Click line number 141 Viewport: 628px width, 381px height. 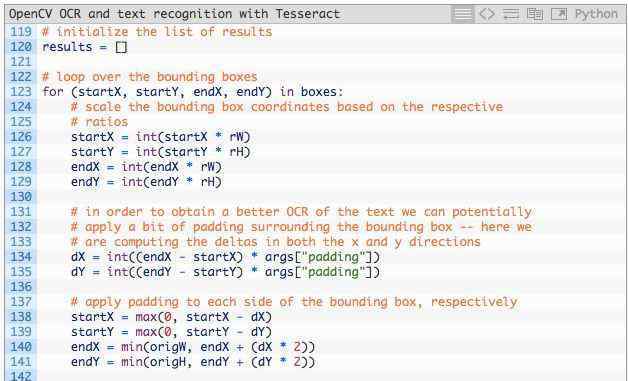[20, 362]
